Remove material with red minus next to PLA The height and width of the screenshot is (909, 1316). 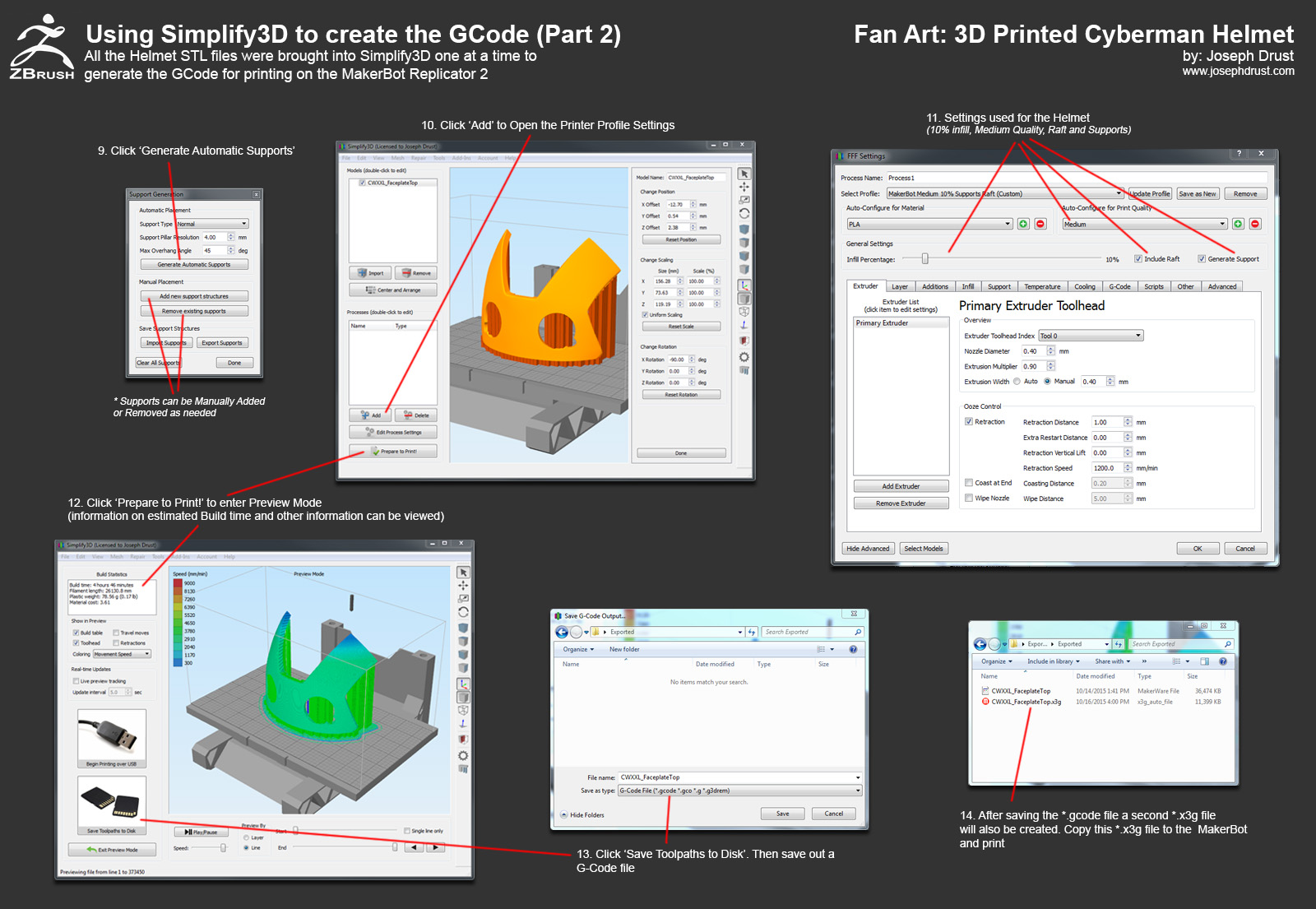1040,224
